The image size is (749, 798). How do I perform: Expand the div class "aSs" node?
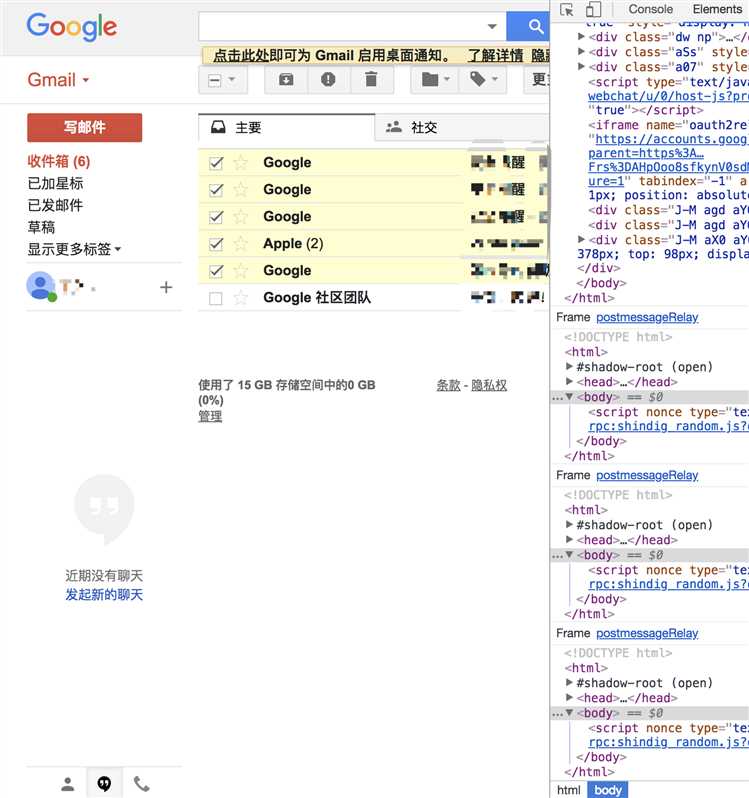[581, 51]
